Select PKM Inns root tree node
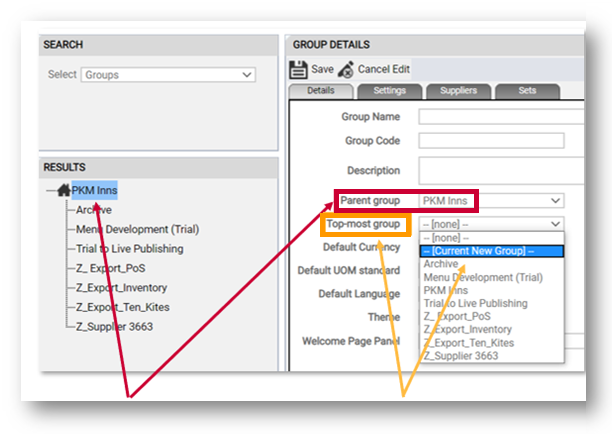This screenshot has height=434, width=612. point(94,190)
